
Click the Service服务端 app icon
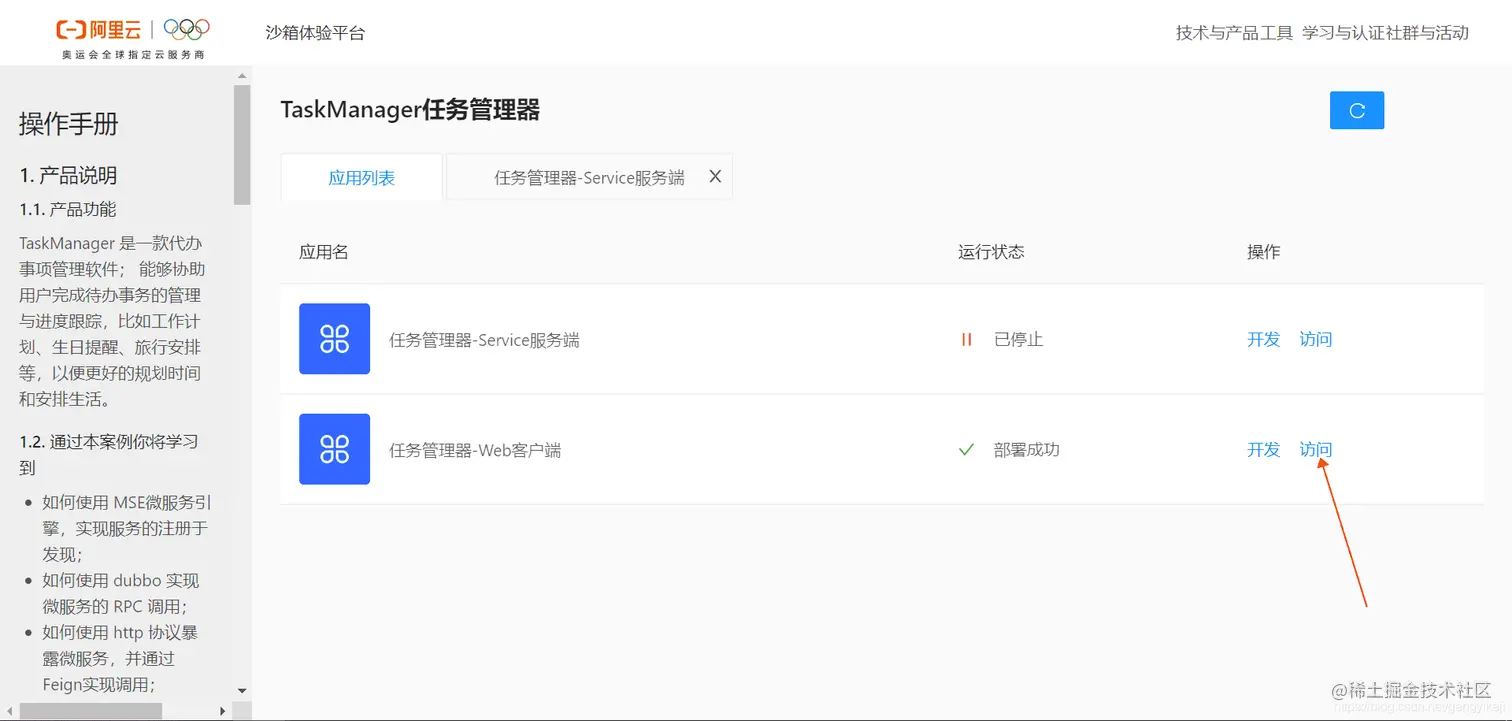coord(334,339)
